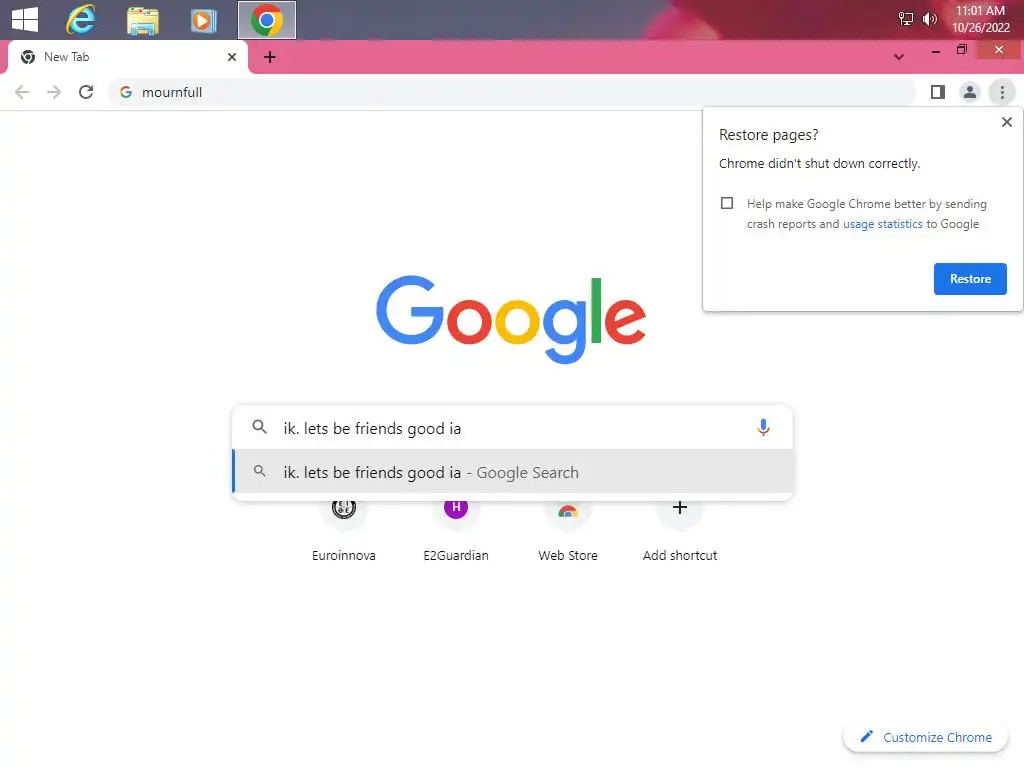Viewport: 1024px width, 768px height.
Task: Reload the current page
Action: (86, 92)
